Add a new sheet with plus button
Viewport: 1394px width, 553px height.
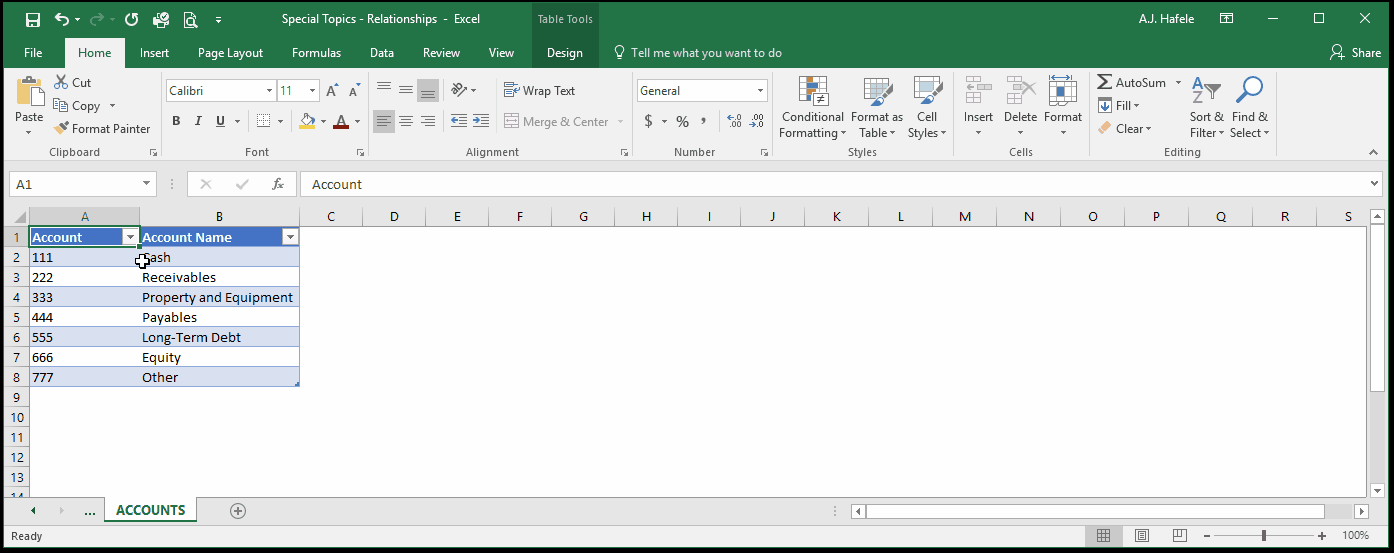238,510
